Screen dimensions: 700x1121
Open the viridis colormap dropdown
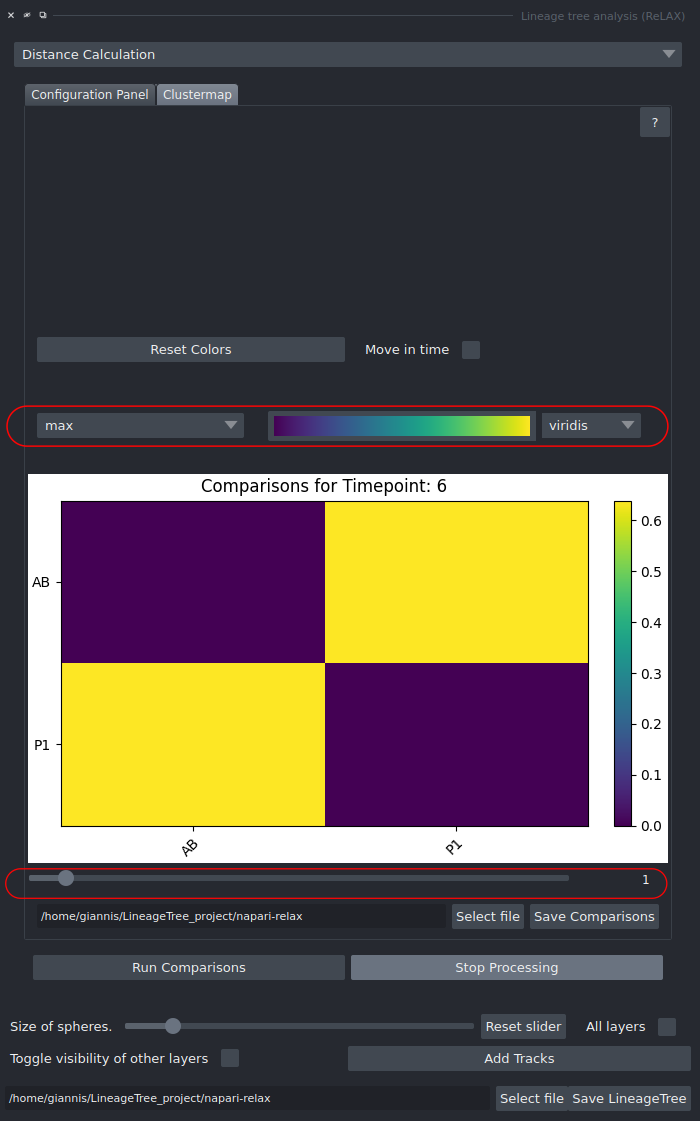coord(591,425)
